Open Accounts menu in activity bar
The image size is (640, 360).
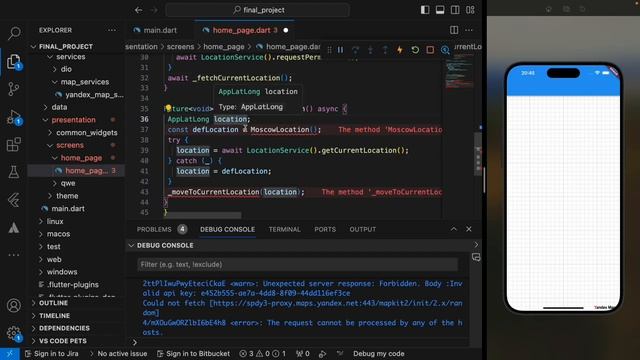(x=14, y=305)
